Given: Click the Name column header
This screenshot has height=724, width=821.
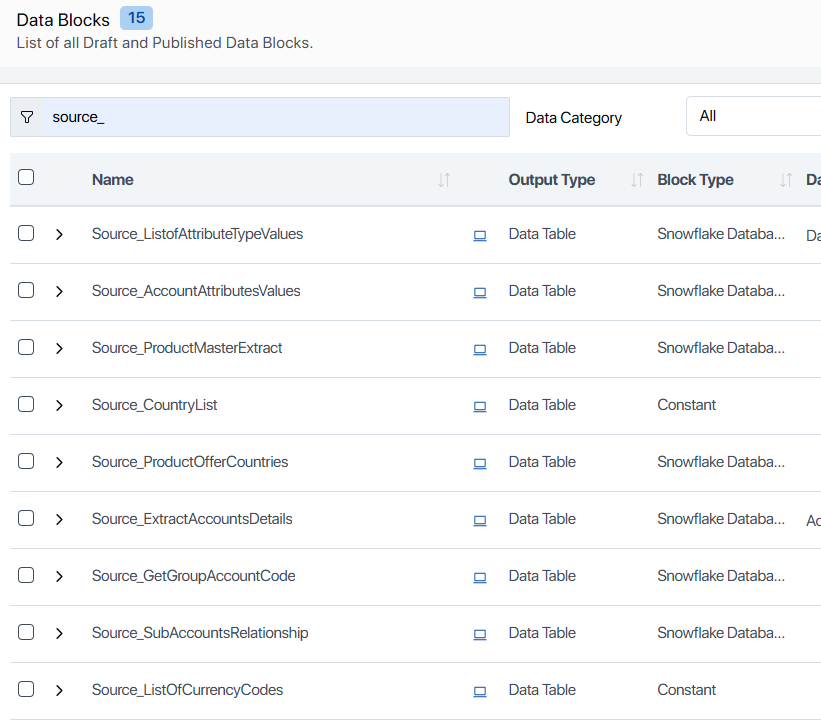Looking at the screenshot, I should 113,180.
